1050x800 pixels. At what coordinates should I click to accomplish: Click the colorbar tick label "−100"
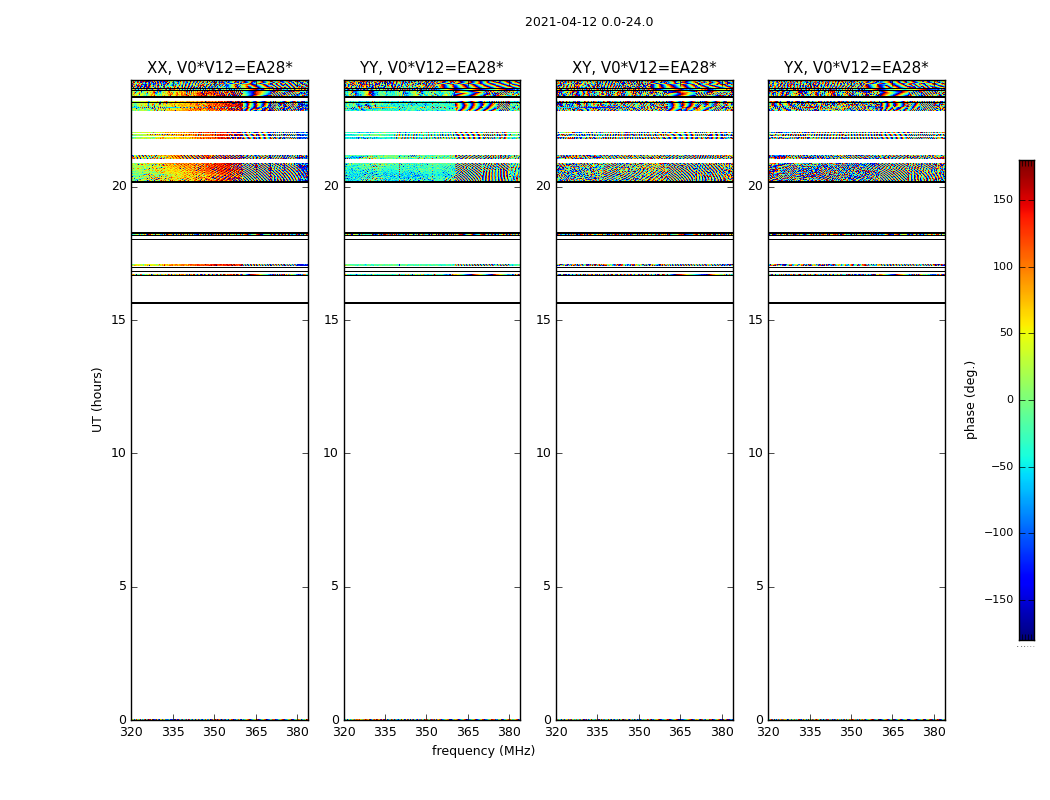999,533
